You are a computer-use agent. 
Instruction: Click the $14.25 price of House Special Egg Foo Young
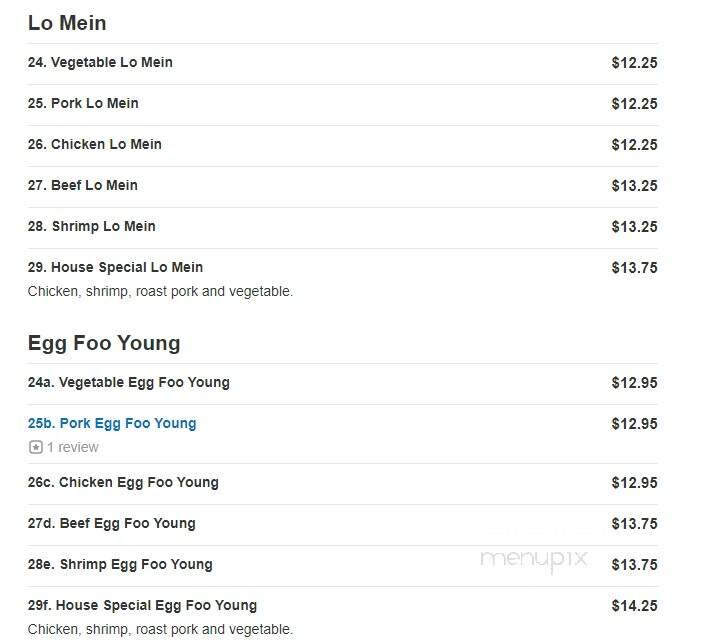point(634,605)
